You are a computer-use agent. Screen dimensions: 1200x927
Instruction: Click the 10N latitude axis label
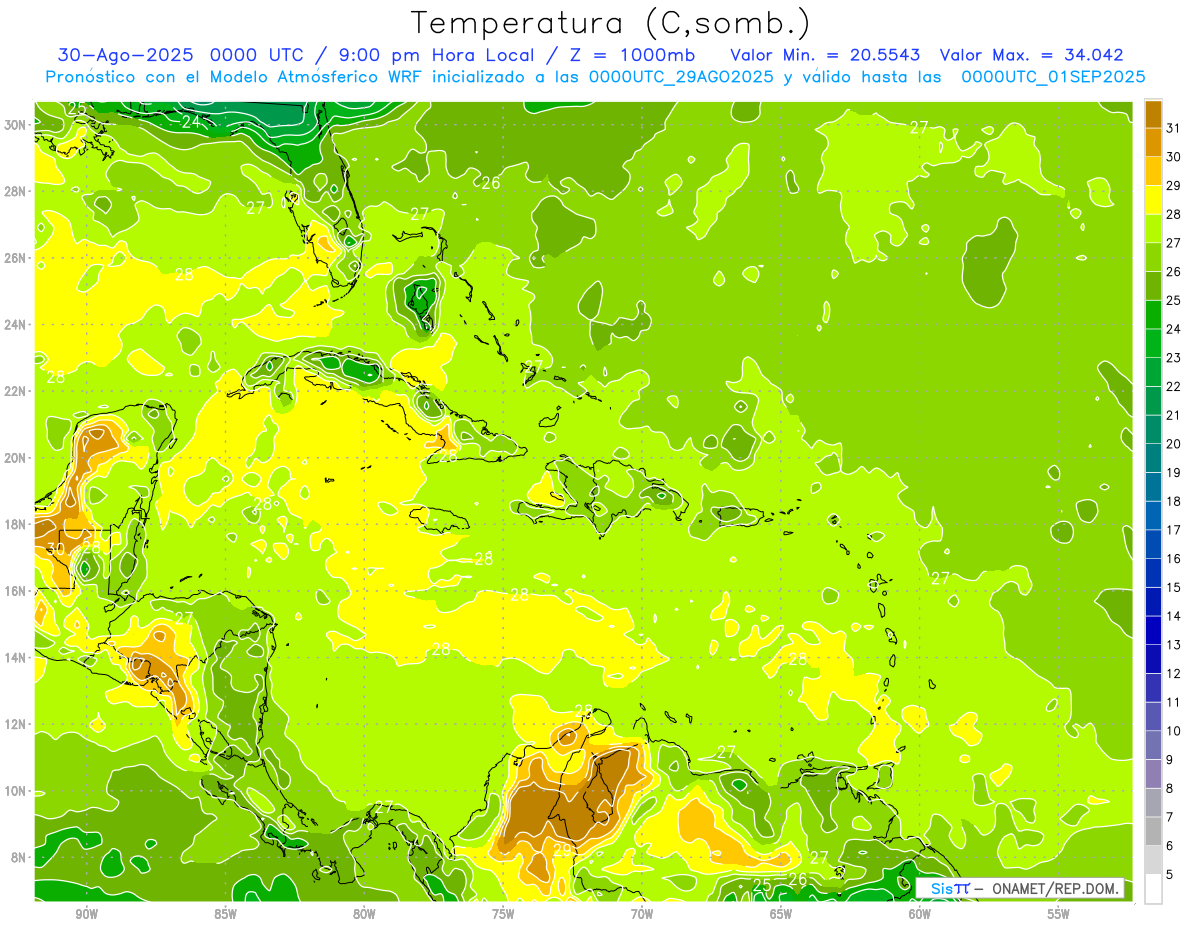16,791
